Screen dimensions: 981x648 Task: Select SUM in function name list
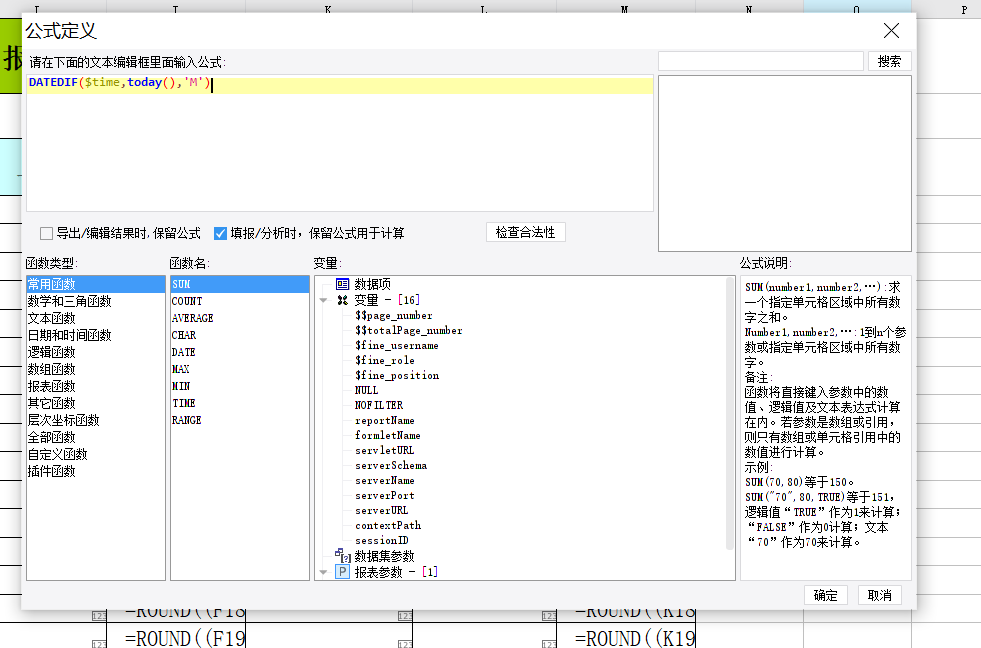[x=240, y=285]
